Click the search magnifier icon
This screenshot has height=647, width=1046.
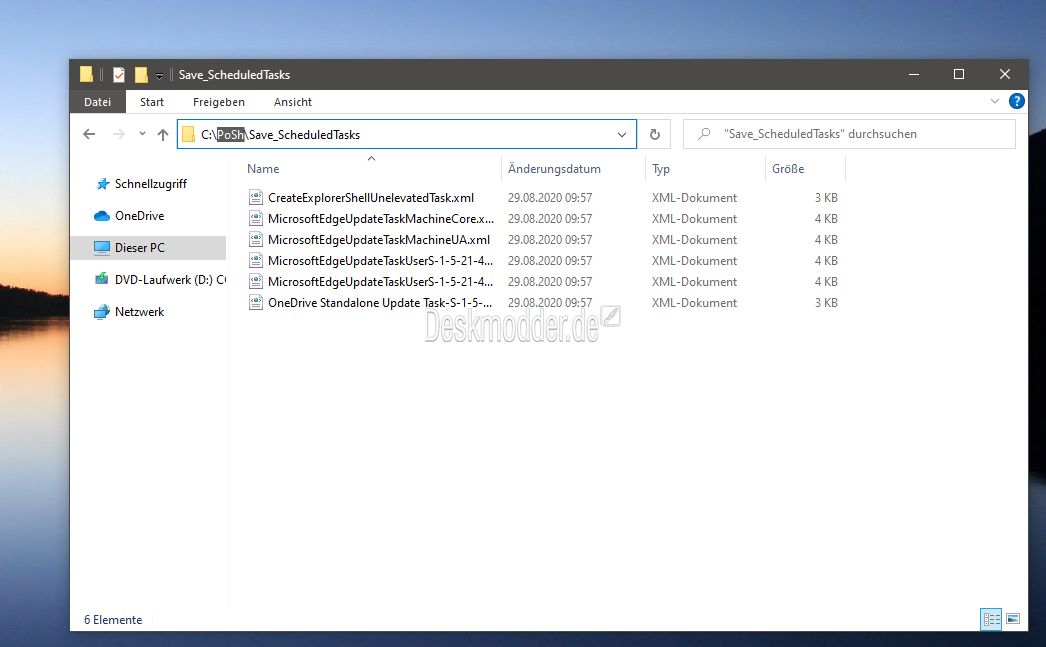(x=704, y=134)
